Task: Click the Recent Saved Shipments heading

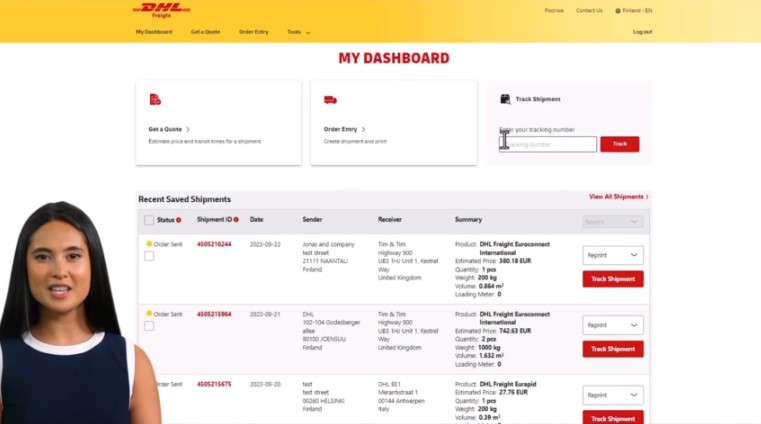Action: coord(184,199)
